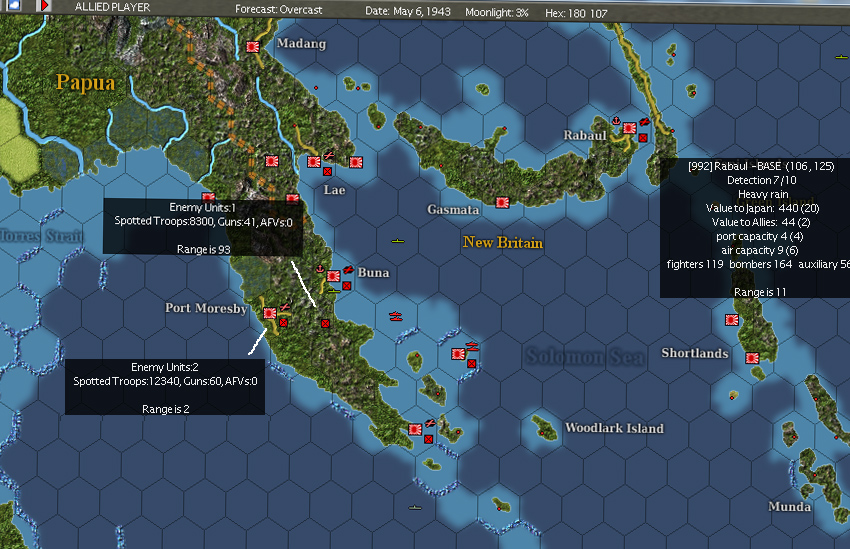The image size is (850, 549).
Task: Select land unit marker under Port Moresby airfield
Action: click(283, 322)
